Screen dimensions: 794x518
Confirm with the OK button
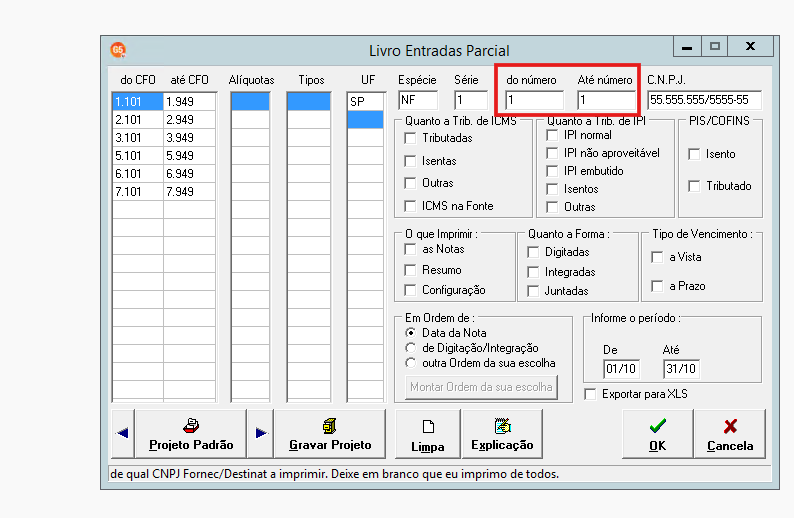657,433
